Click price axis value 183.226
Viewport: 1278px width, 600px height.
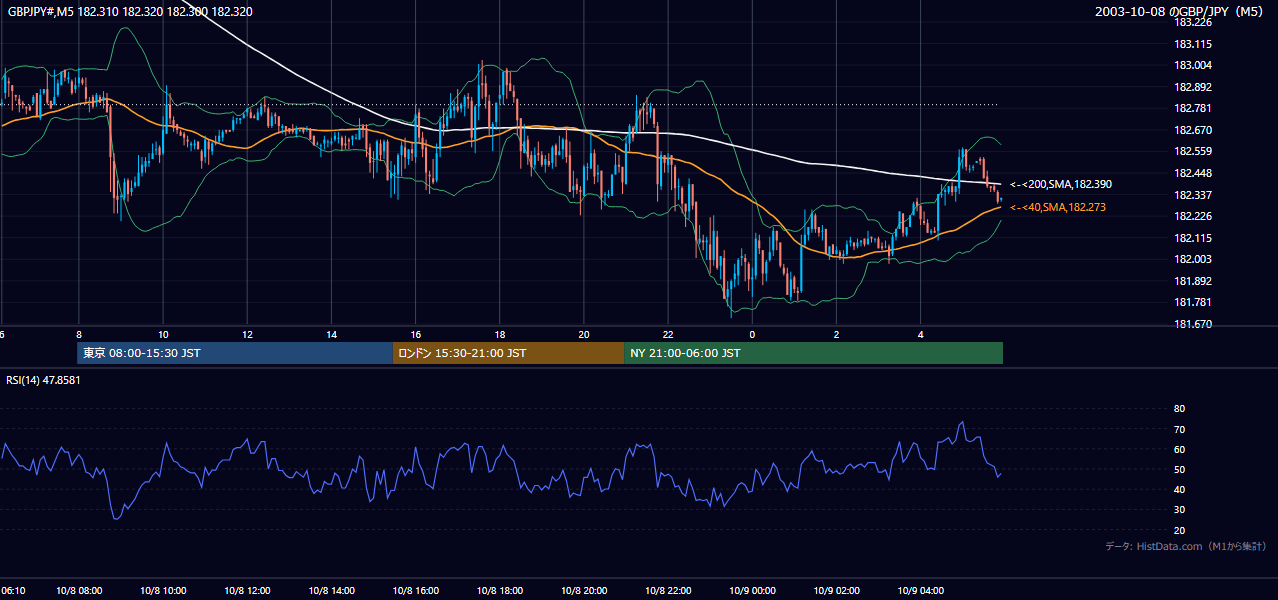click(x=1192, y=22)
